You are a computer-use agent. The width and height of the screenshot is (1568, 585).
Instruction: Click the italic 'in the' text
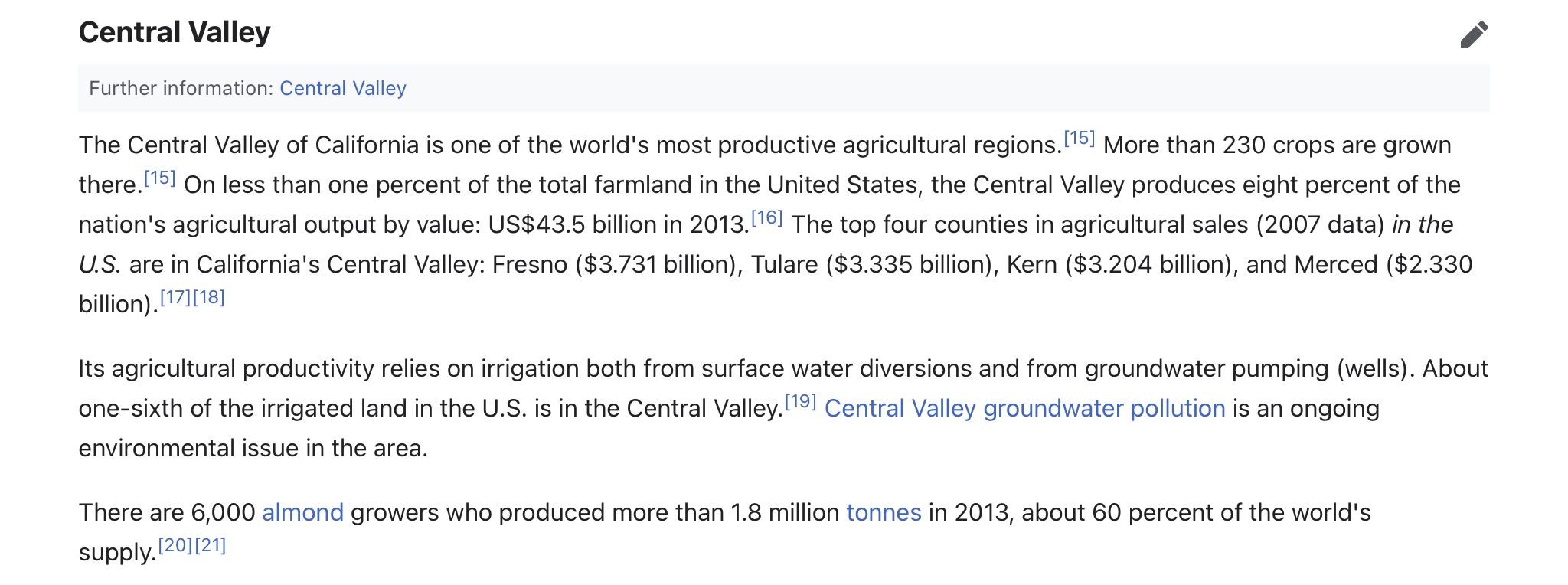point(1422,224)
